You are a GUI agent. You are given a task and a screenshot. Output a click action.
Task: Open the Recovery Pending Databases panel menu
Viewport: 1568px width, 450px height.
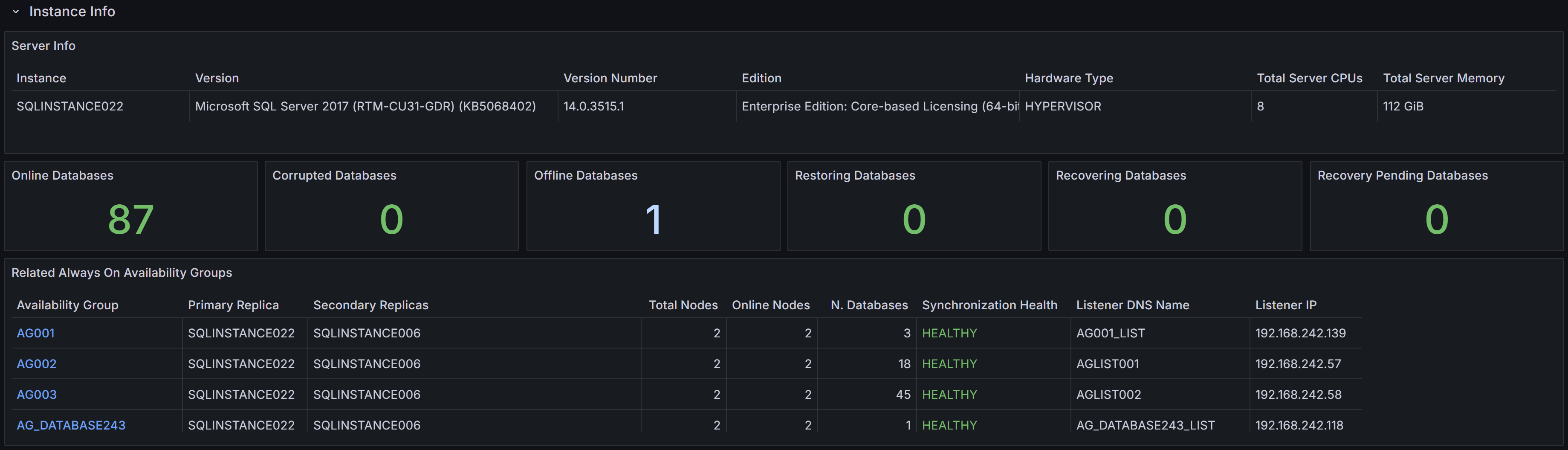pyautogui.click(x=1403, y=175)
